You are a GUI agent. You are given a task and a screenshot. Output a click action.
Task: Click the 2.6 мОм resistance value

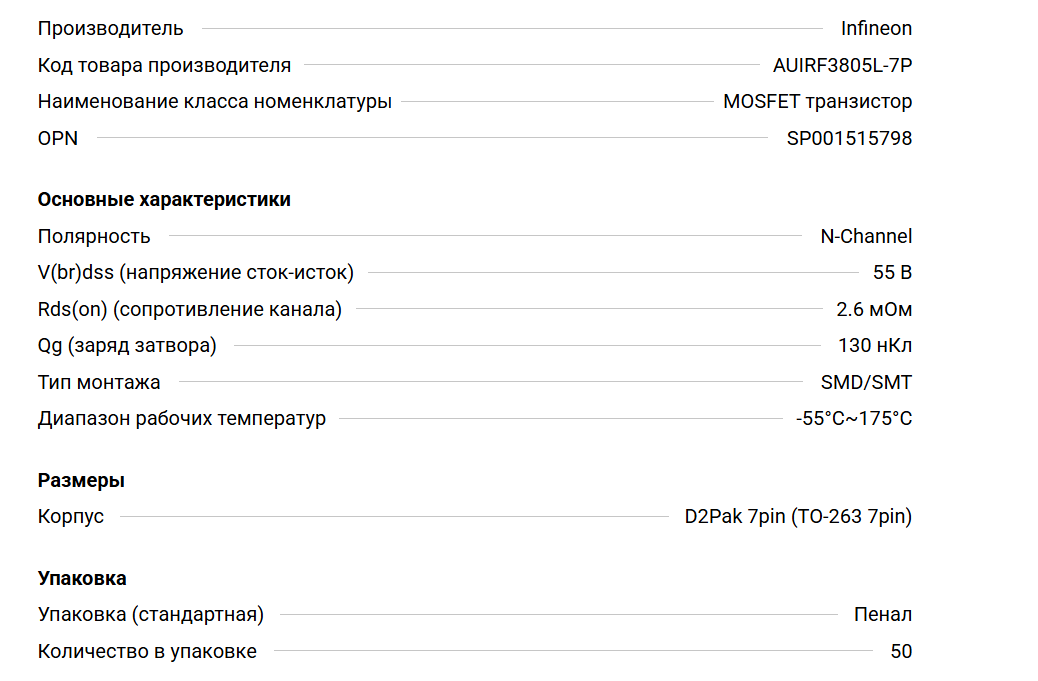(x=874, y=310)
